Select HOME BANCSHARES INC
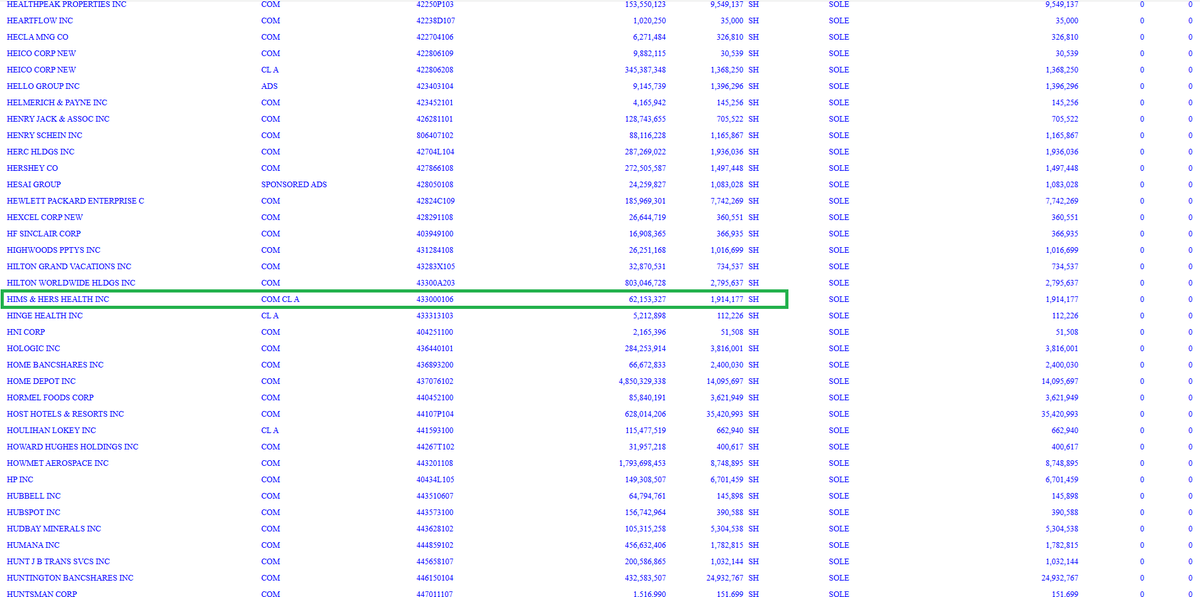This screenshot has height=597, width=1200. point(54,365)
